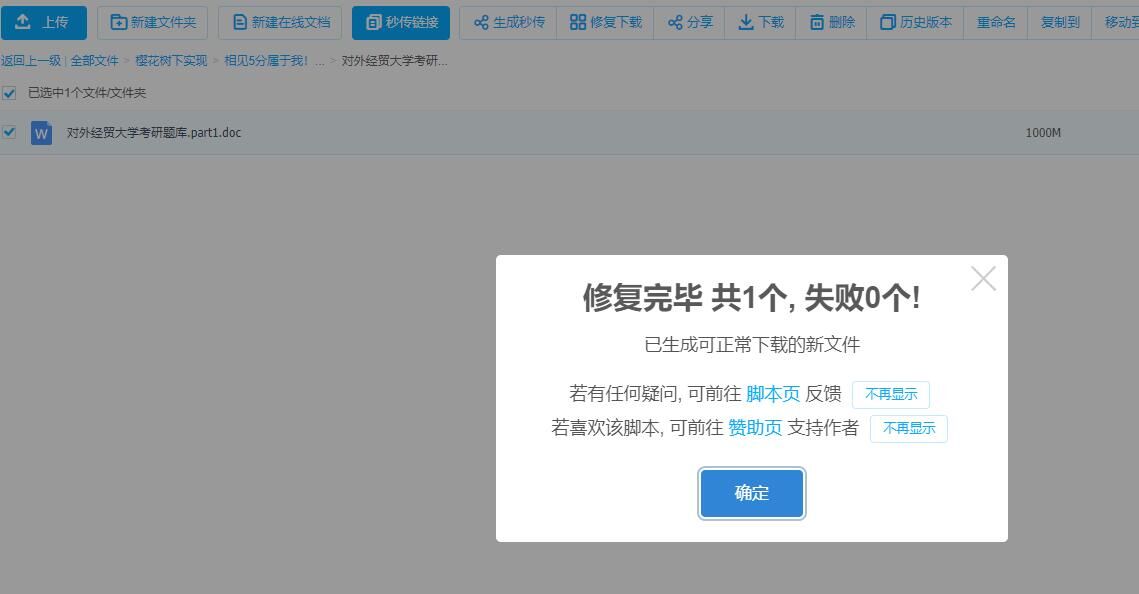1139x594 pixels.
Task: Create a new online document via 新建在线文档
Action: [x=280, y=22]
